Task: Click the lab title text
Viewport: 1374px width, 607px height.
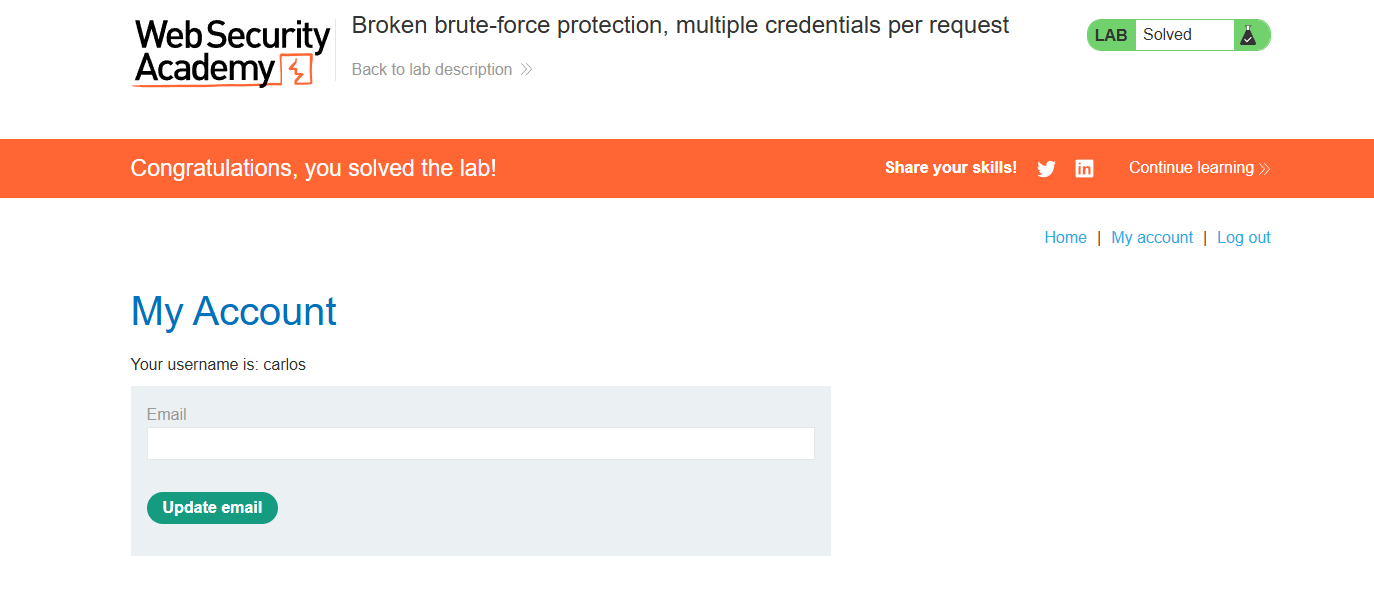Action: (680, 26)
